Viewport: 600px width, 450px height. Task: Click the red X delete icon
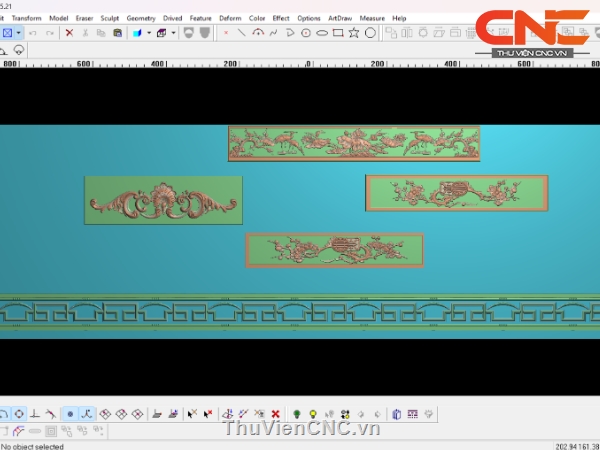[69, 33]
